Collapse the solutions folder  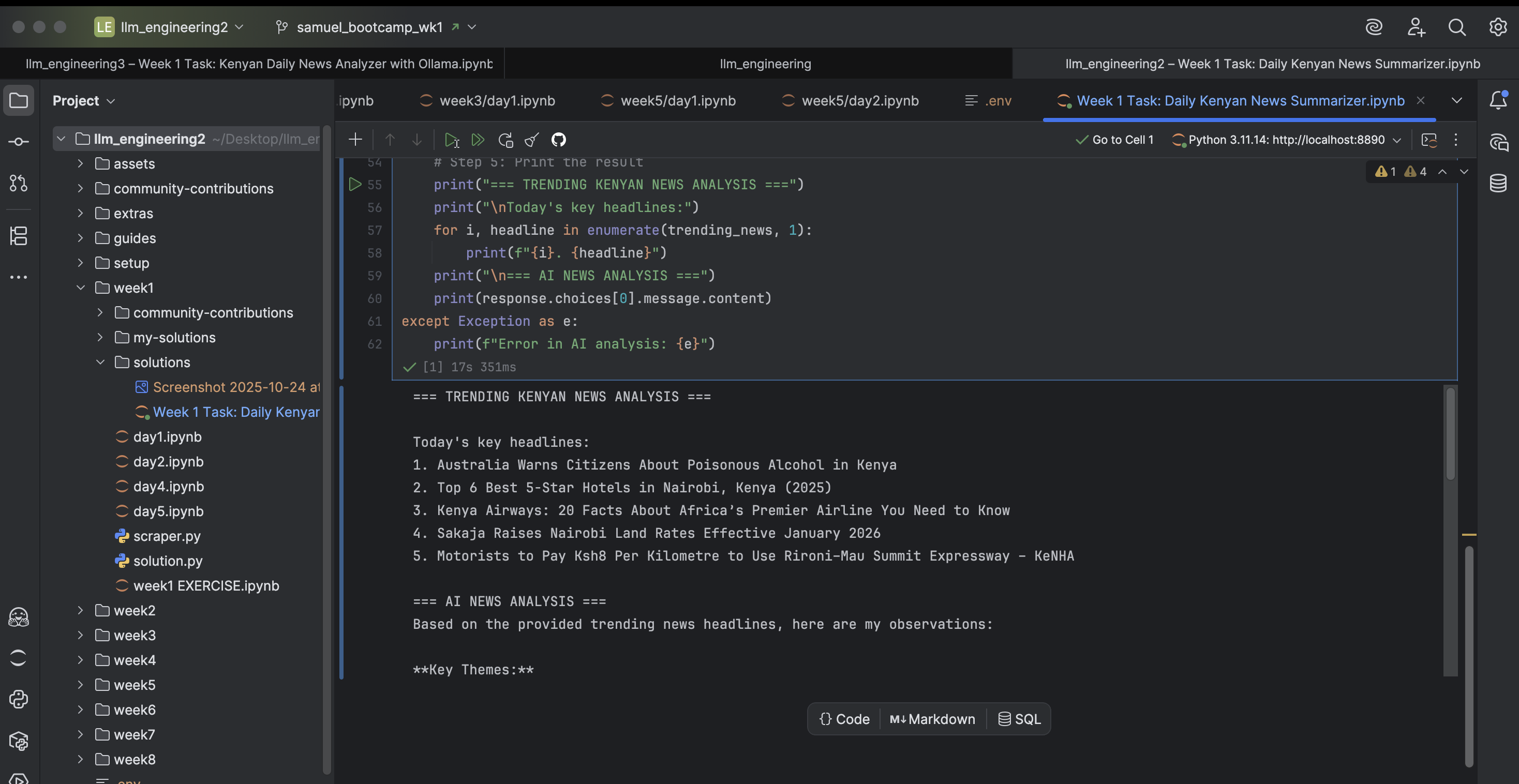(x=100, y=362)
